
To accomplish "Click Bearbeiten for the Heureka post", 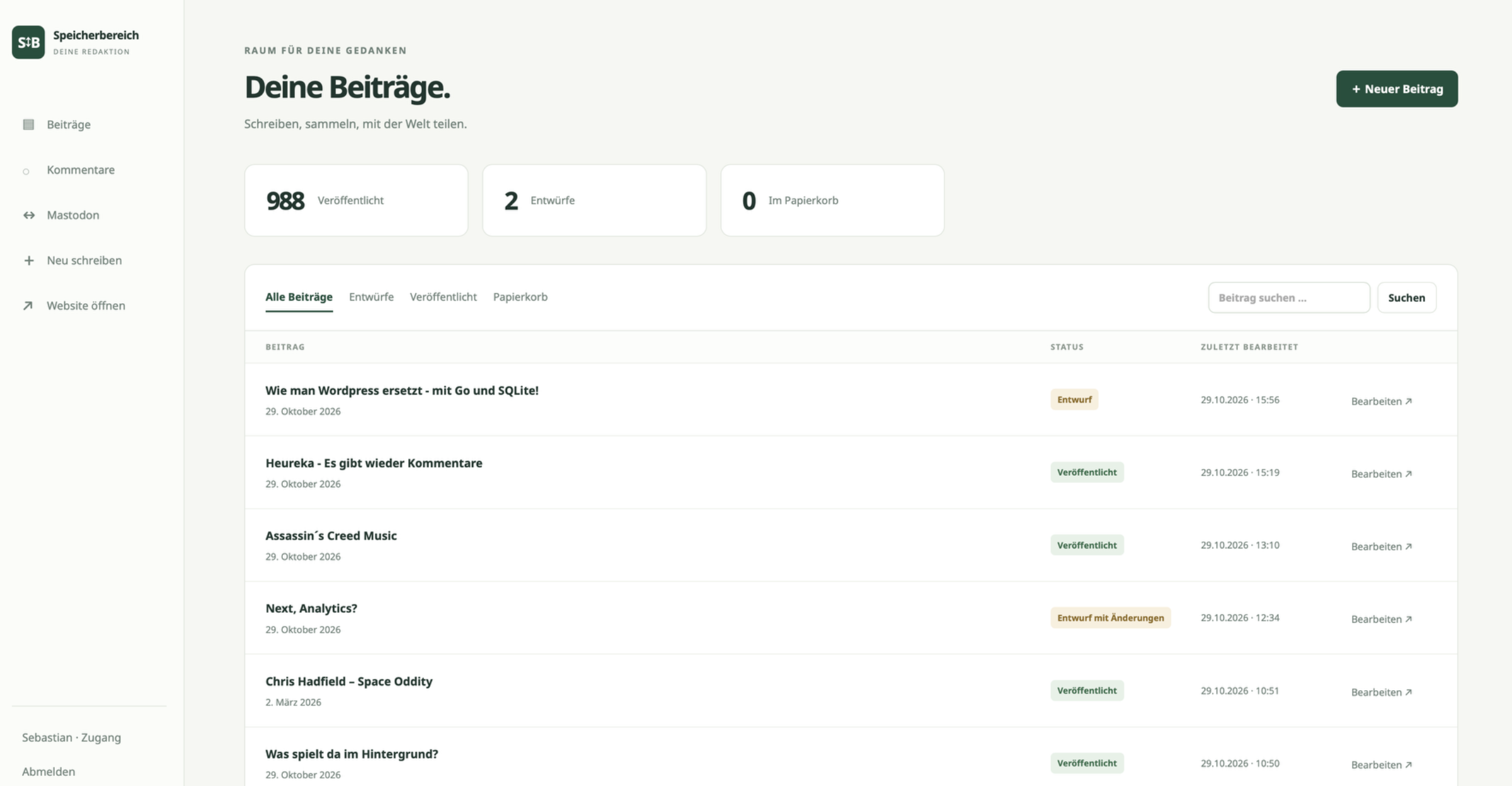I will (x=1382, y=474).
